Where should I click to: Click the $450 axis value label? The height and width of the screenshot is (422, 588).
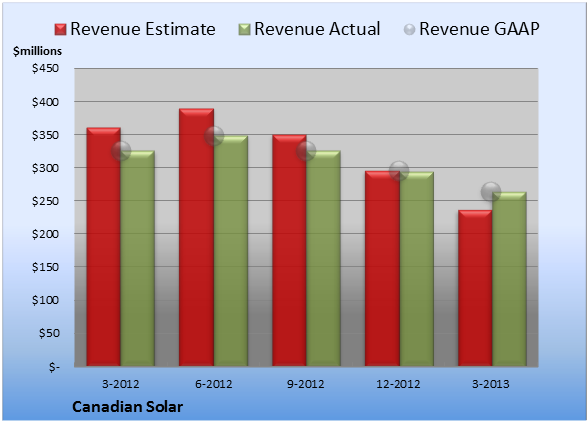pyautogui.click(x=45, y=68)
